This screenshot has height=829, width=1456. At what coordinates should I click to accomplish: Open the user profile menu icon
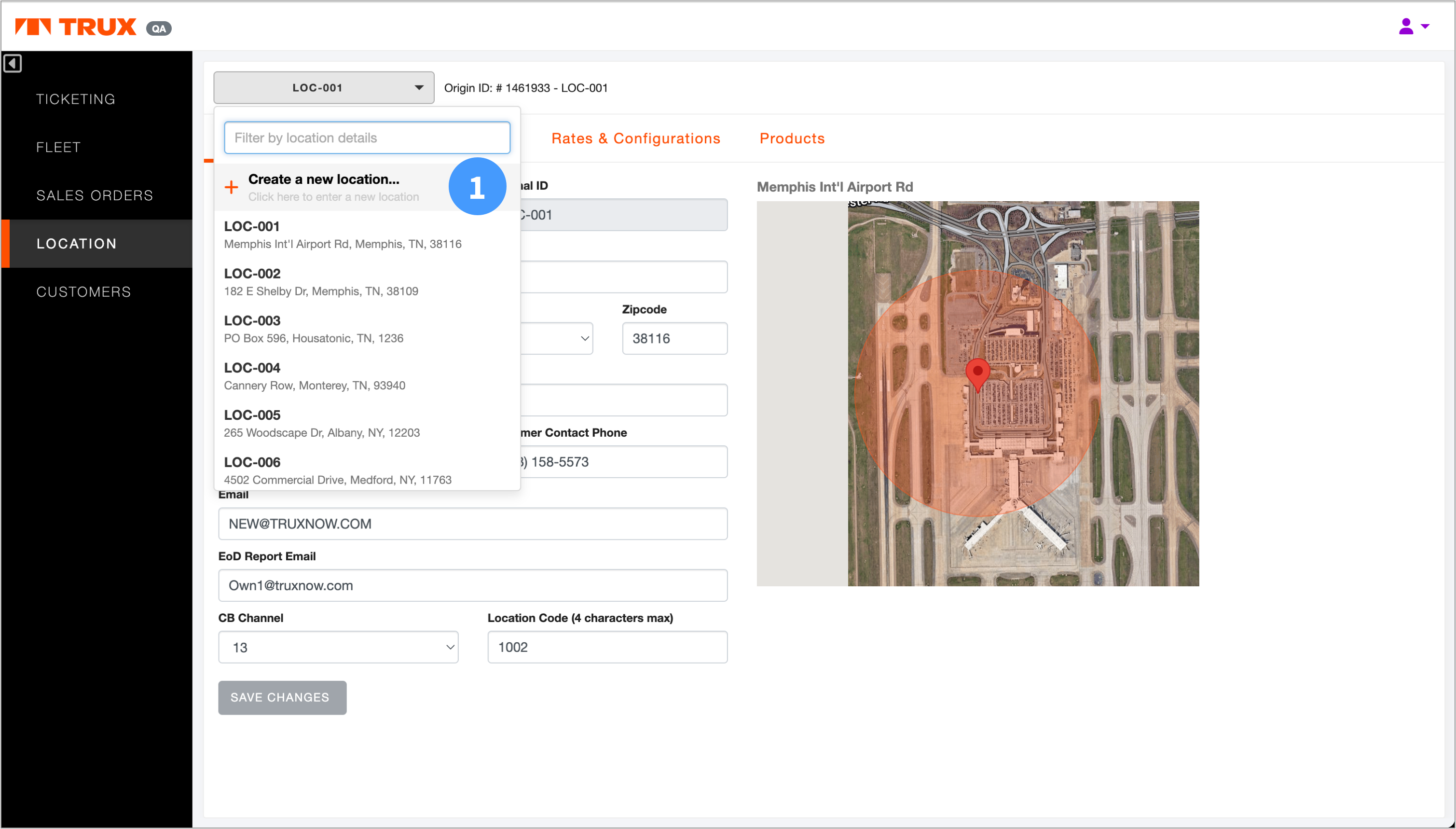(x=1414, y=26)
